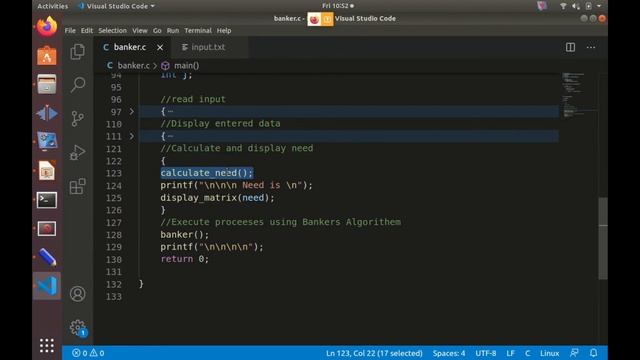640x360 pixels.
Task: Open the Explorer view in activity bar
Action: click(78, 51)
